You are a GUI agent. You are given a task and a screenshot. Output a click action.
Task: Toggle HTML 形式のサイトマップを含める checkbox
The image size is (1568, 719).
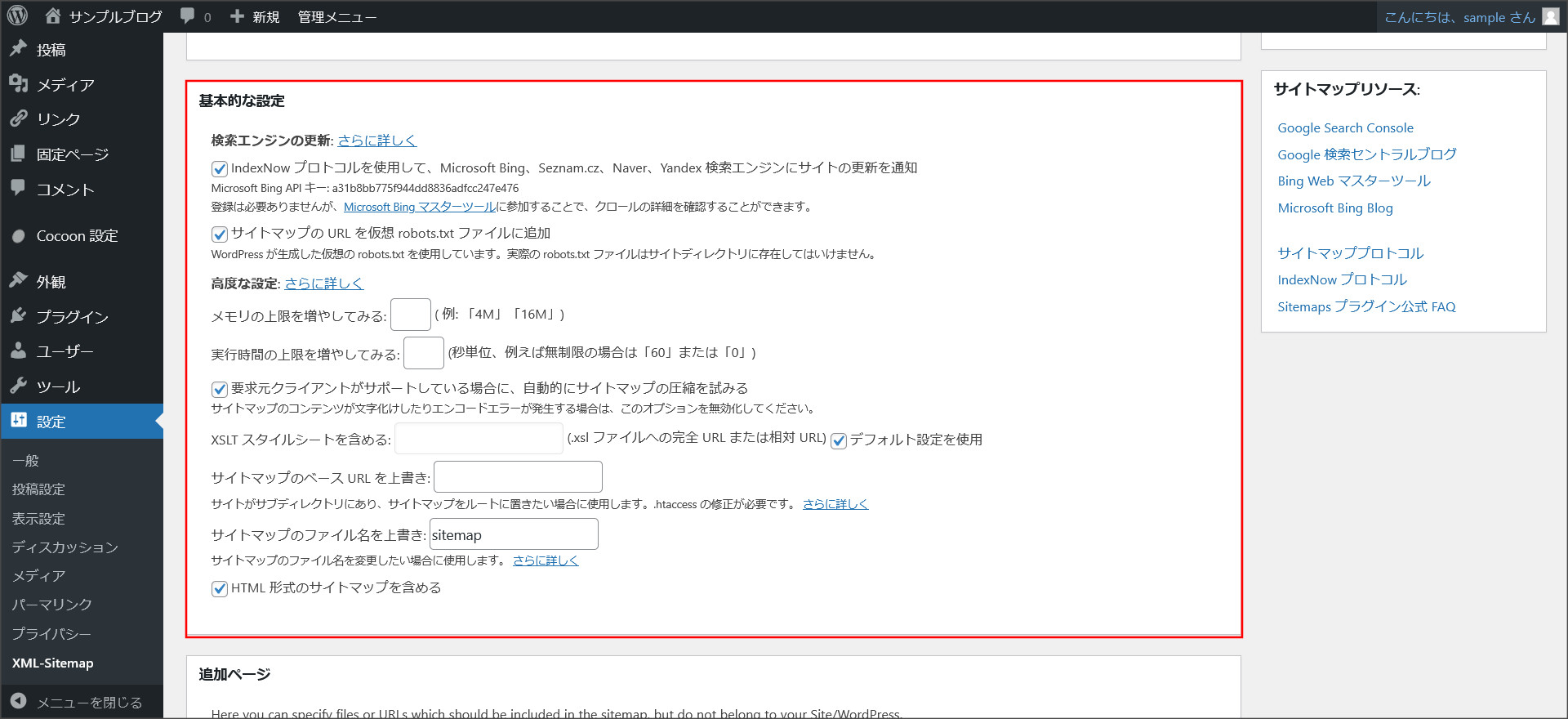(219, 588)
